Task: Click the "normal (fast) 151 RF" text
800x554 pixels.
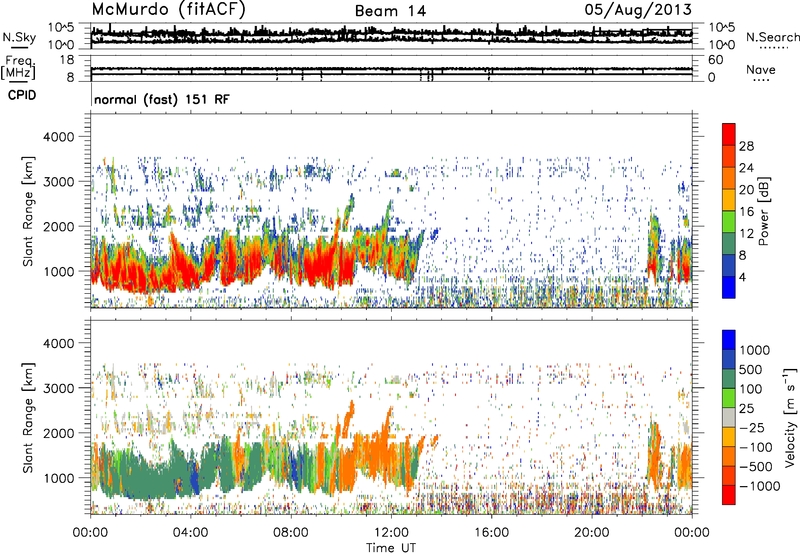Action: [x=162, y=99]
